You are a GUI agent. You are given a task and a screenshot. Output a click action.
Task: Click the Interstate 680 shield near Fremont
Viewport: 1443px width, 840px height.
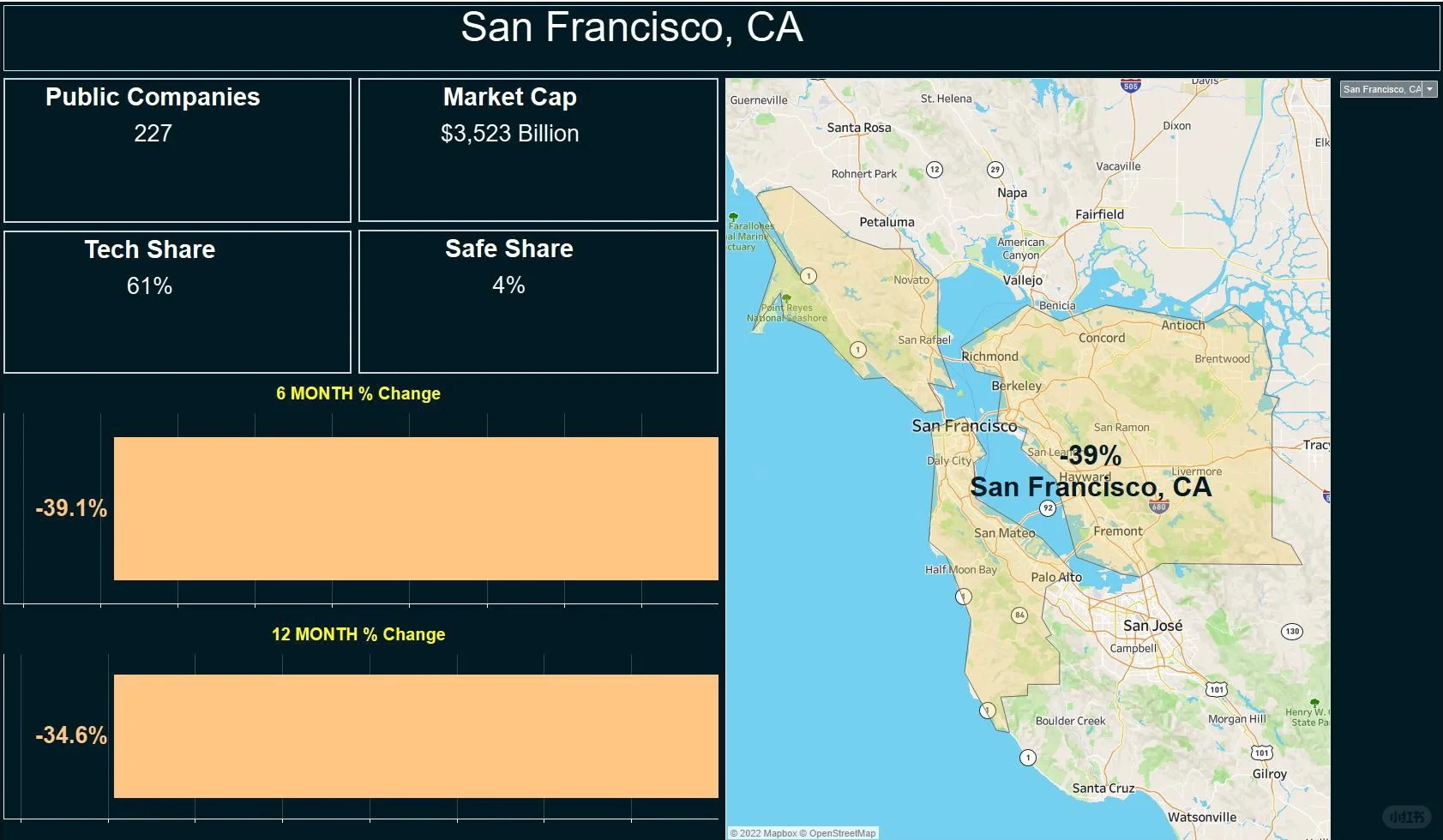1158,506
